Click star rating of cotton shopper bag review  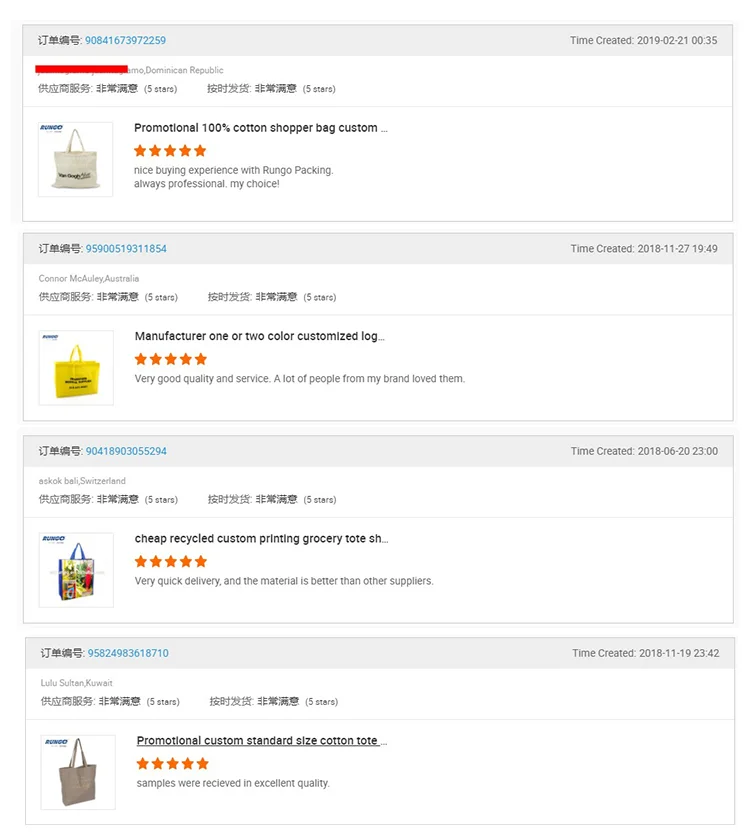pos(170,151)
